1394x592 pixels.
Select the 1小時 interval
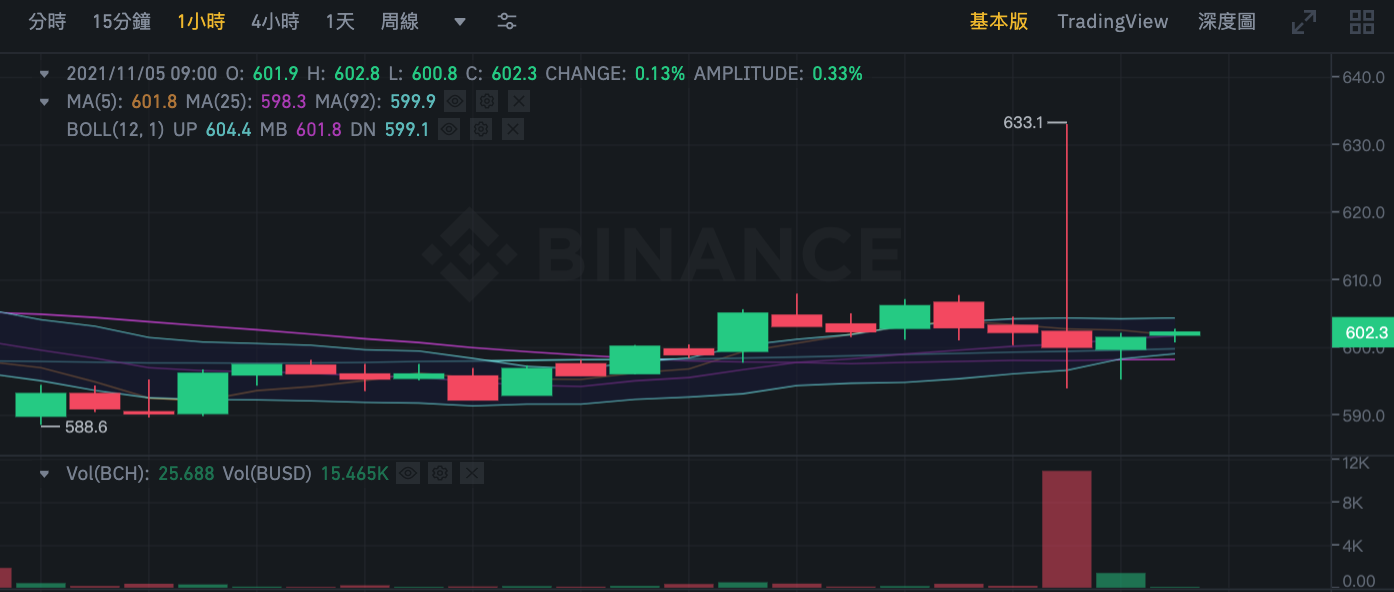coord(201,22)
